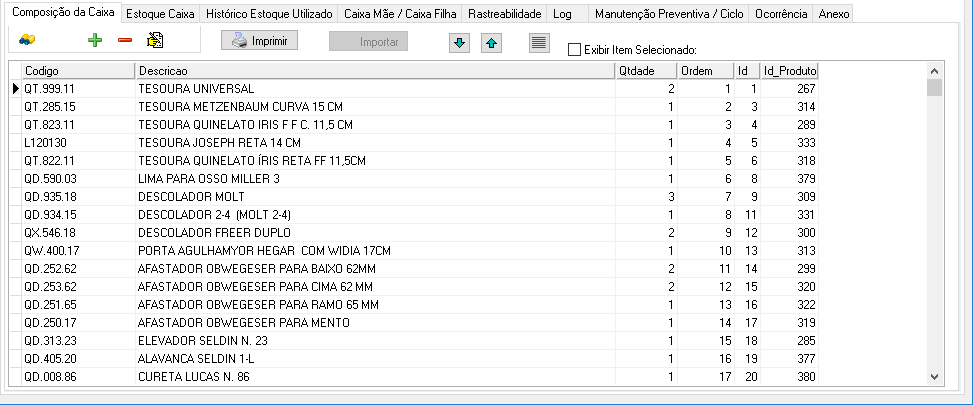Click the green plus add item icon
Screen dimensions: 973x405
(x=95, y=41)
